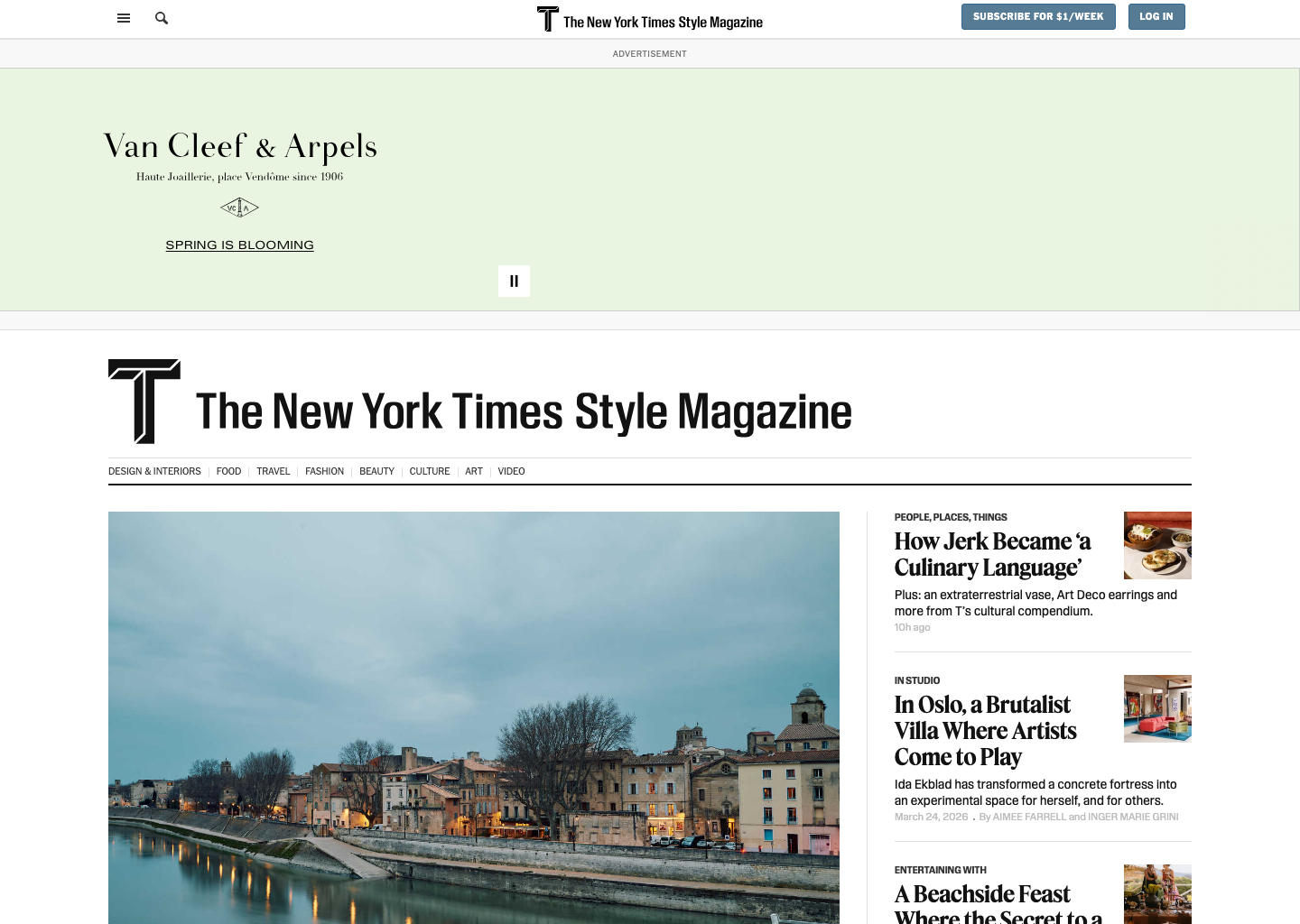1300x924 pixels.
Task: Open the hamburger navigation menu
Action: point(123,18)
